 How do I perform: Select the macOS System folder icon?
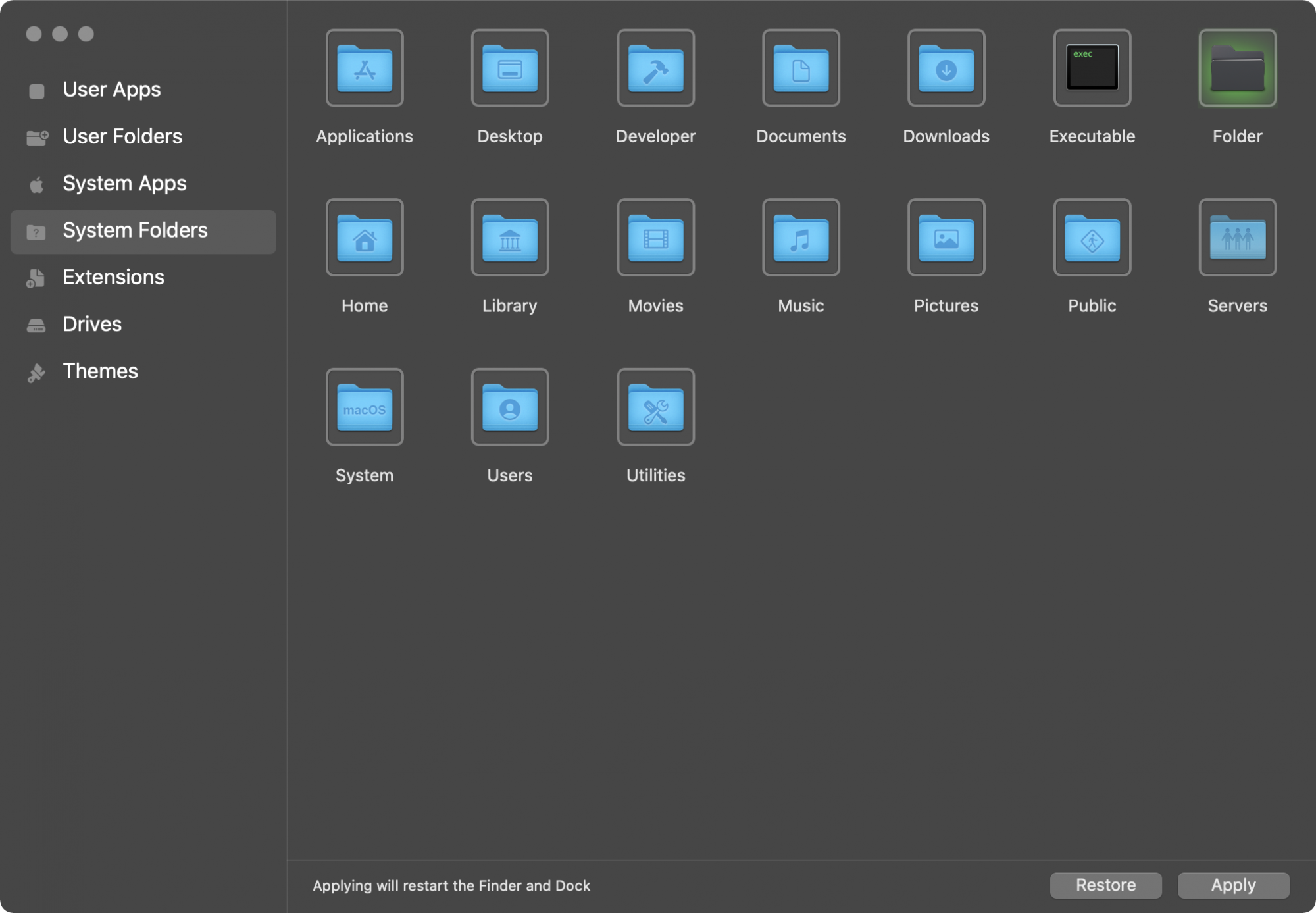[365, 407]
